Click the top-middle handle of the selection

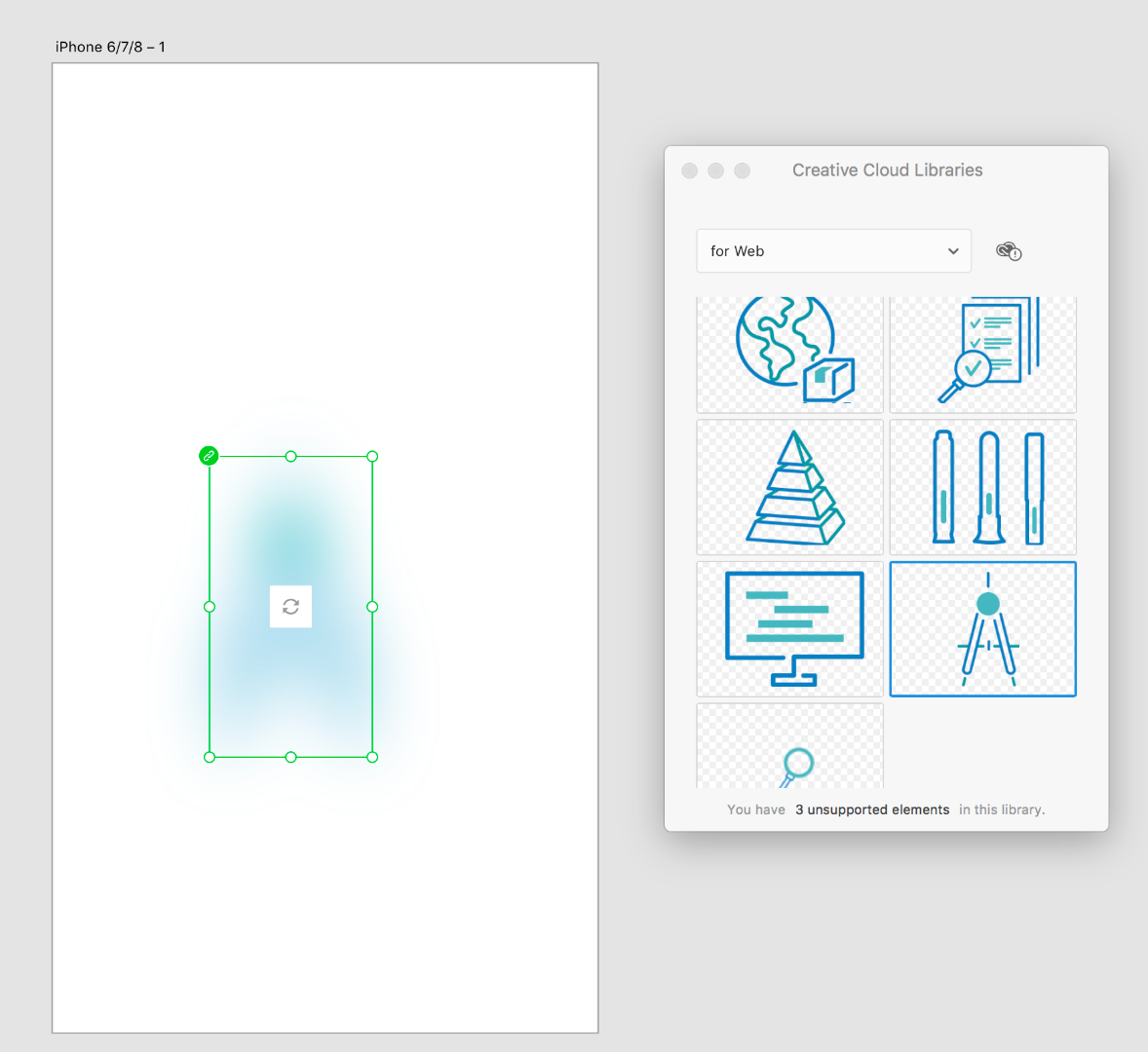tap(290, 457)
